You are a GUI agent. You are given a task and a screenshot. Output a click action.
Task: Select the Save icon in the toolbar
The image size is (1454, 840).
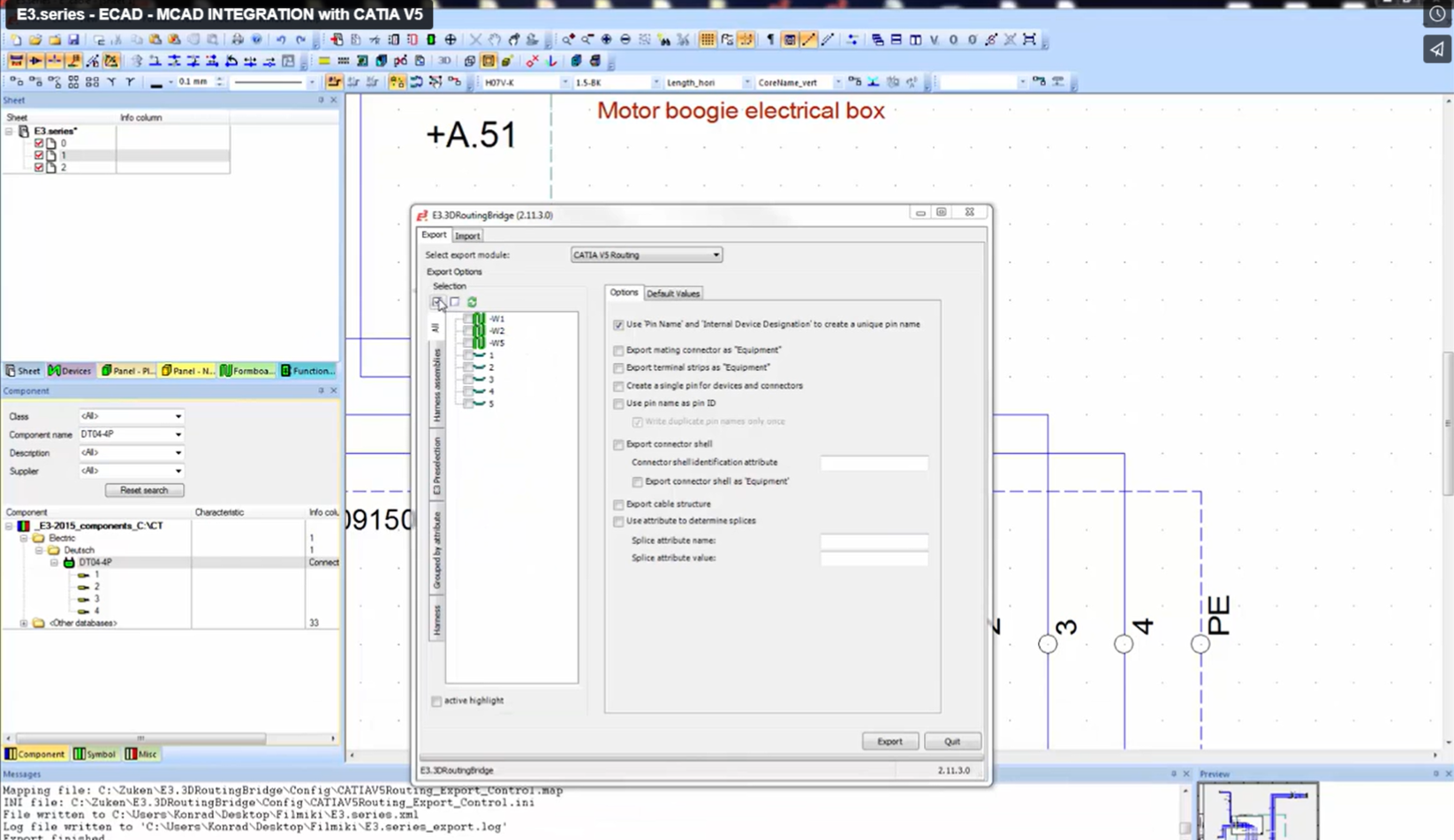(x=74, y=39)
